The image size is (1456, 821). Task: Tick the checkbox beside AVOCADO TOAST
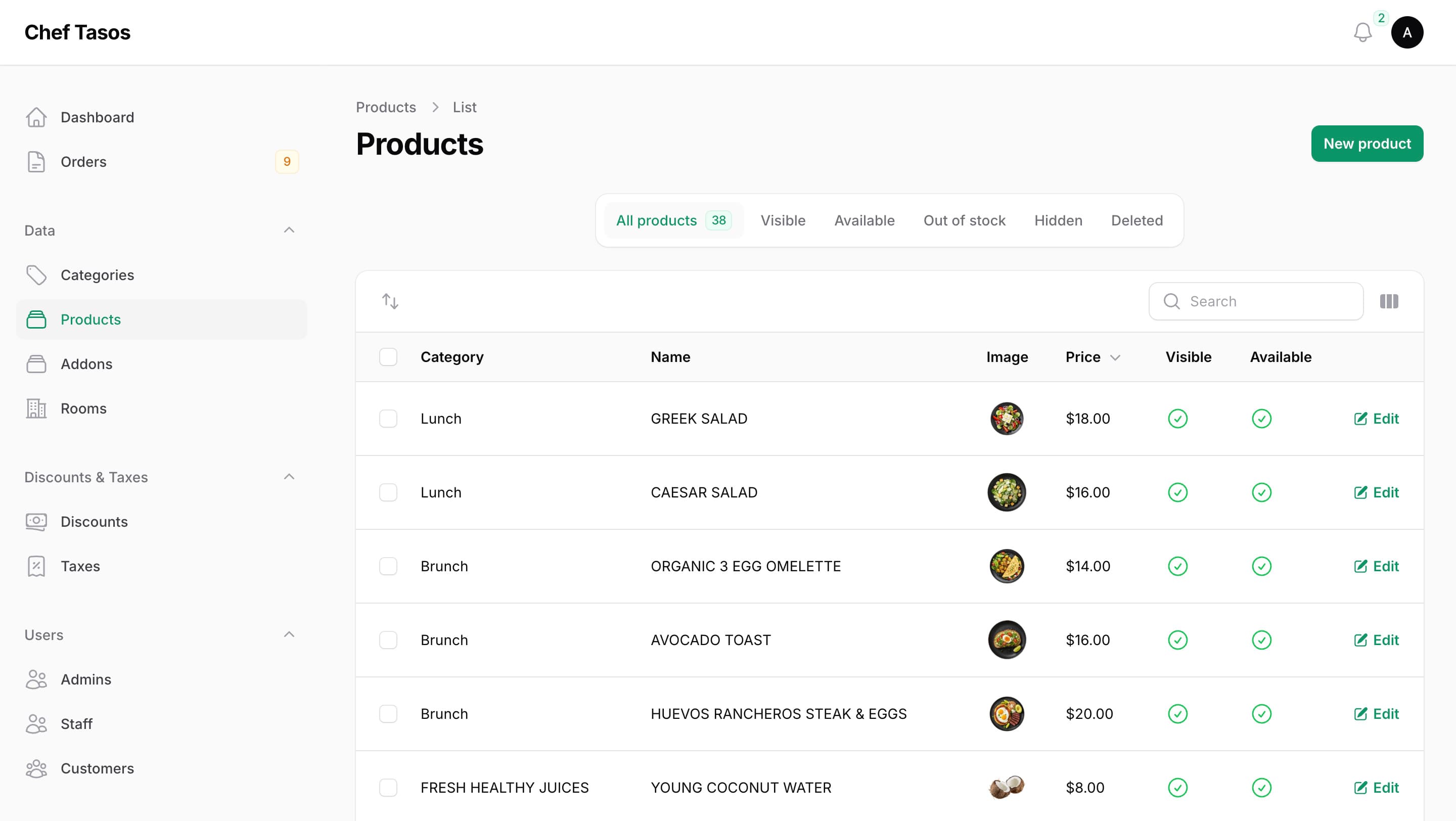click(388, 640)
